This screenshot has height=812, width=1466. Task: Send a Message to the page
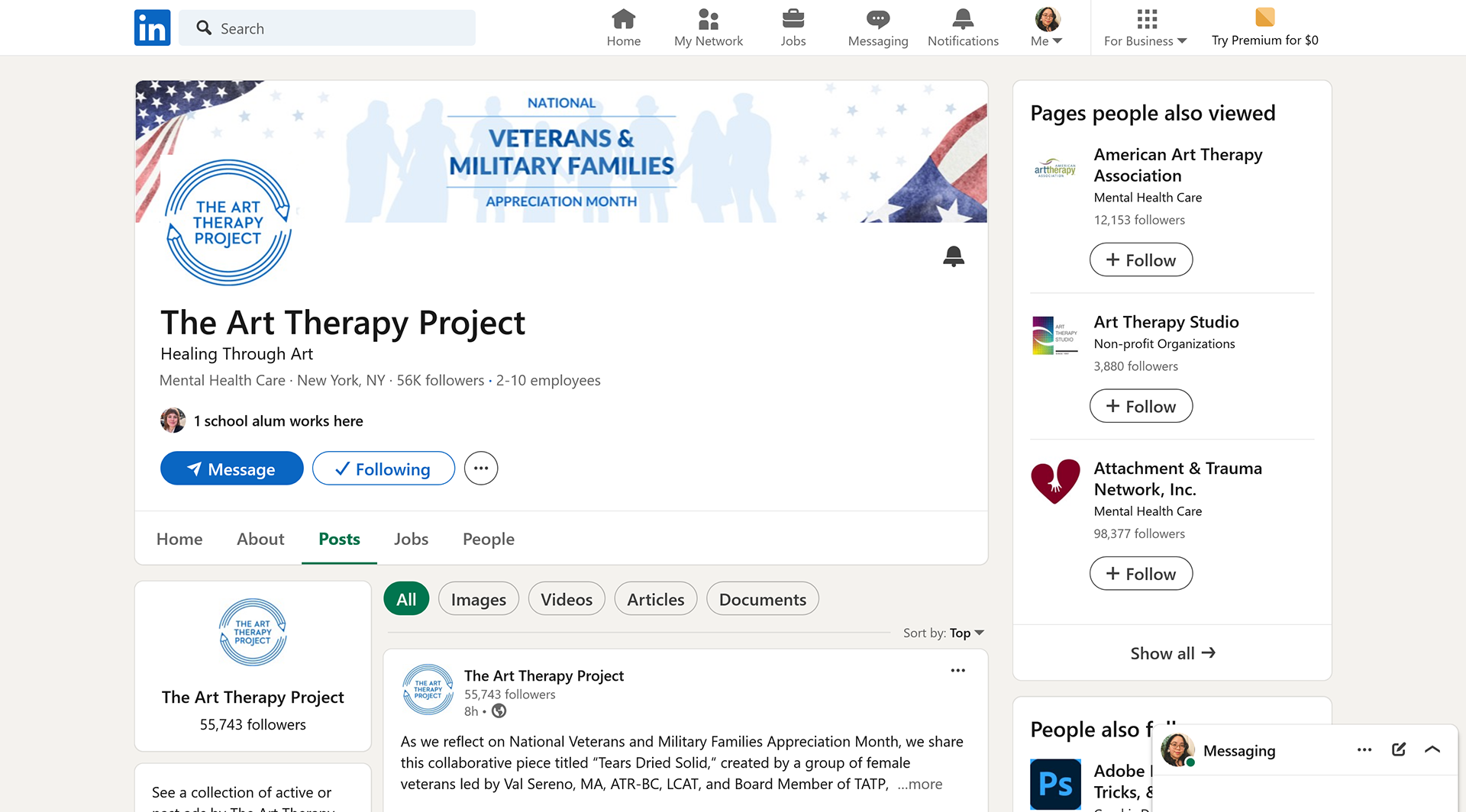click(x=231, y=469)
